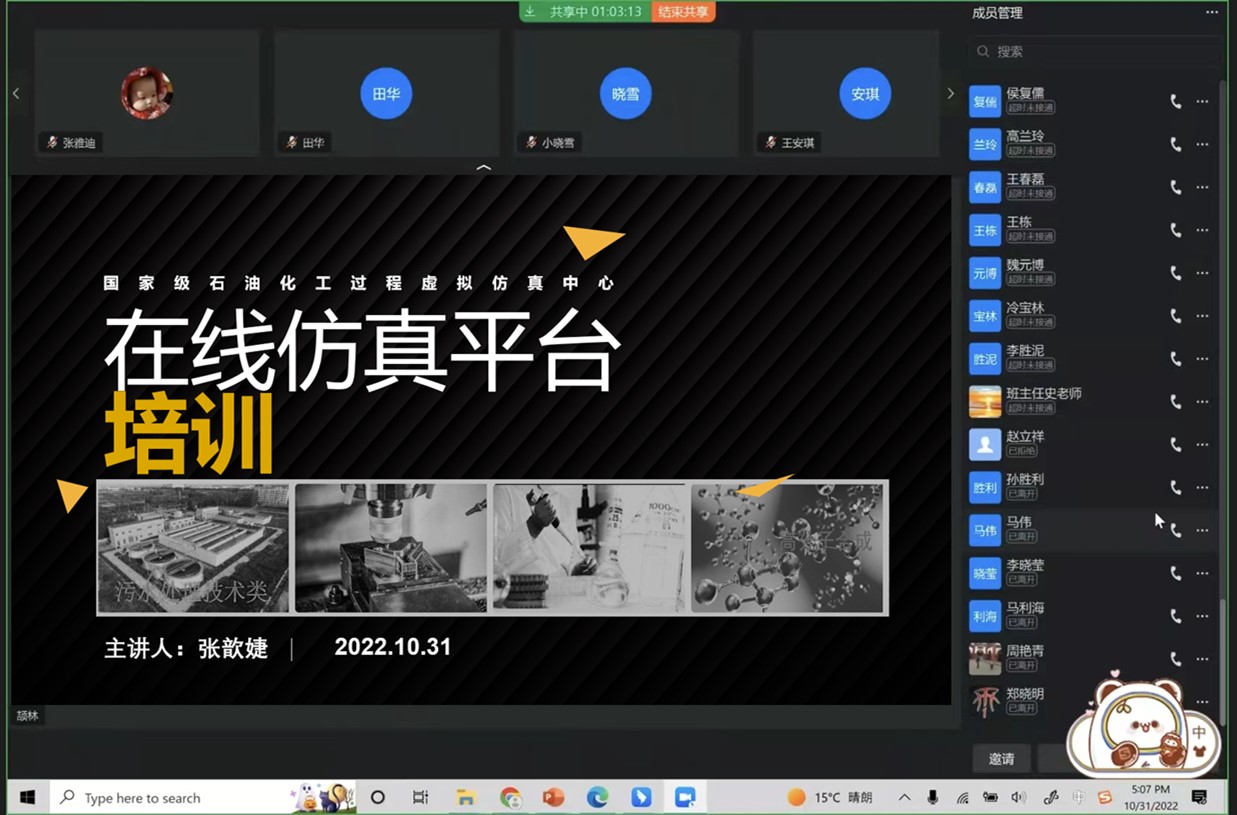Toggle the system volume speaker icon
This screenshot has height=815, width=1237.
coord(1018,797)
